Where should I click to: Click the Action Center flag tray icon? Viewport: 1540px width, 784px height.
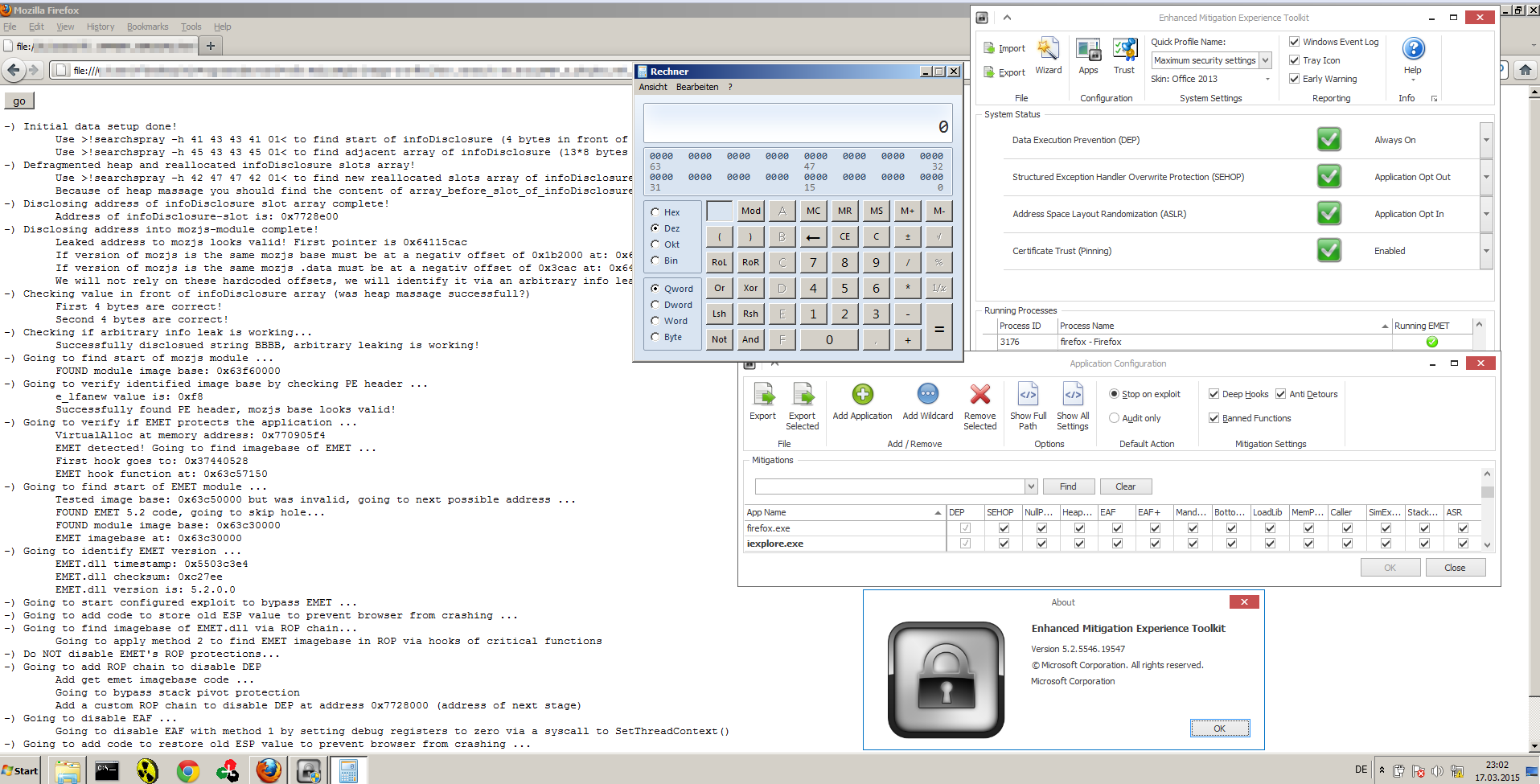click(x=1418, y=771)
